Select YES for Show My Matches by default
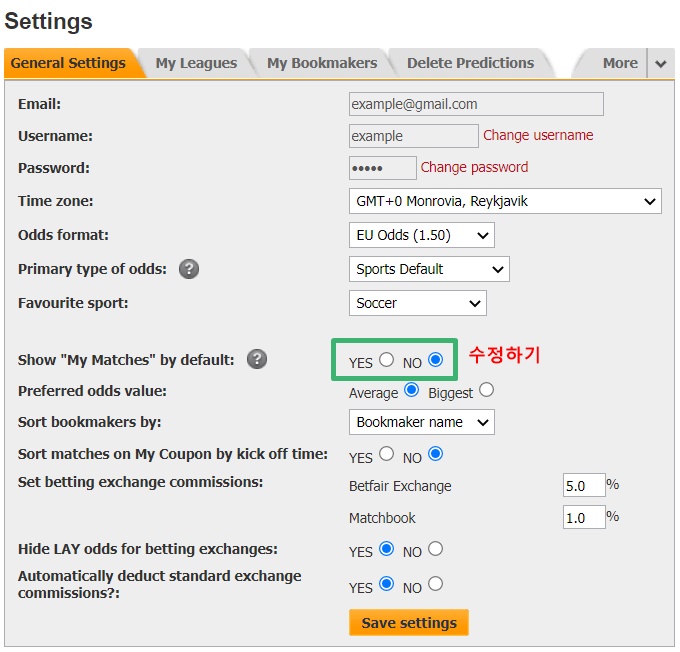 point(386,360)
